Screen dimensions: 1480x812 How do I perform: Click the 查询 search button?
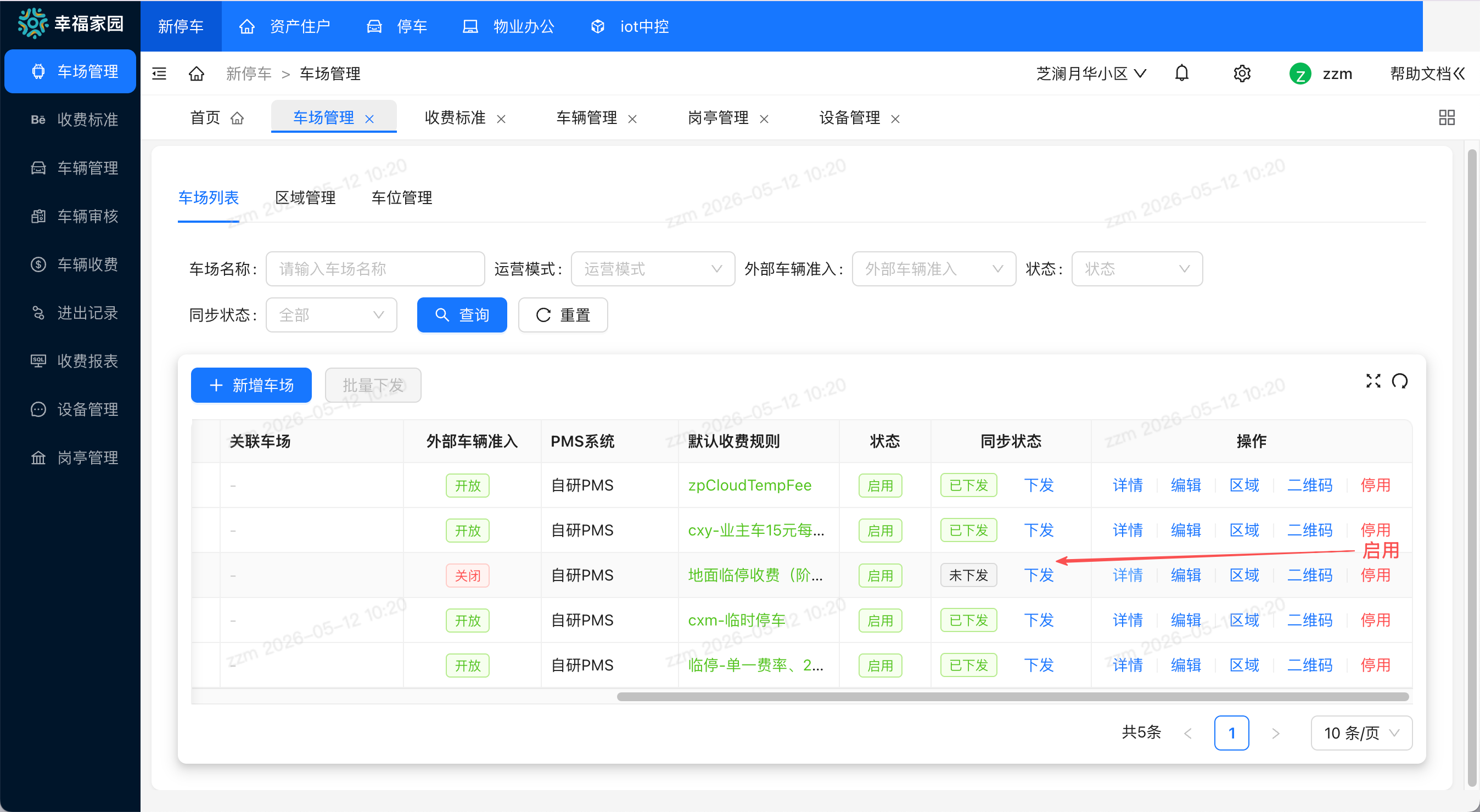click(462, 315)
